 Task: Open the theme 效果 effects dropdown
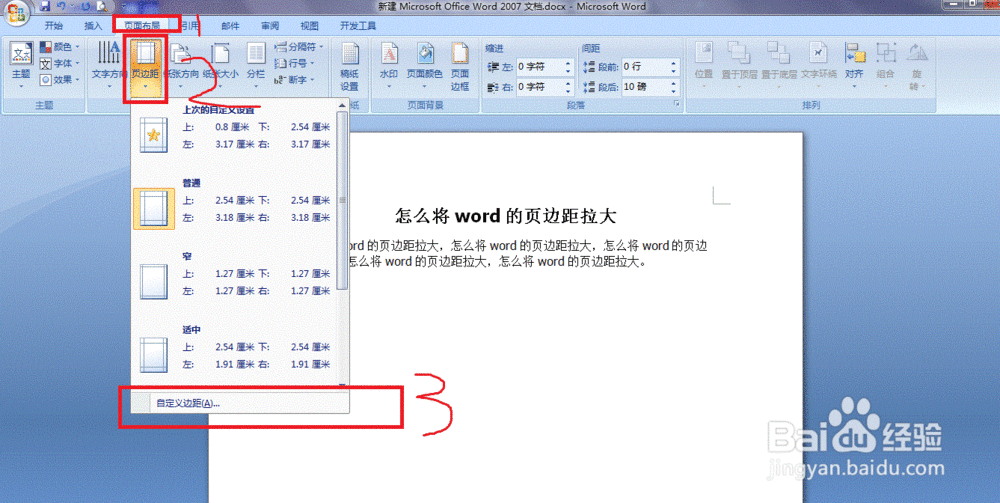pos(60,80)
